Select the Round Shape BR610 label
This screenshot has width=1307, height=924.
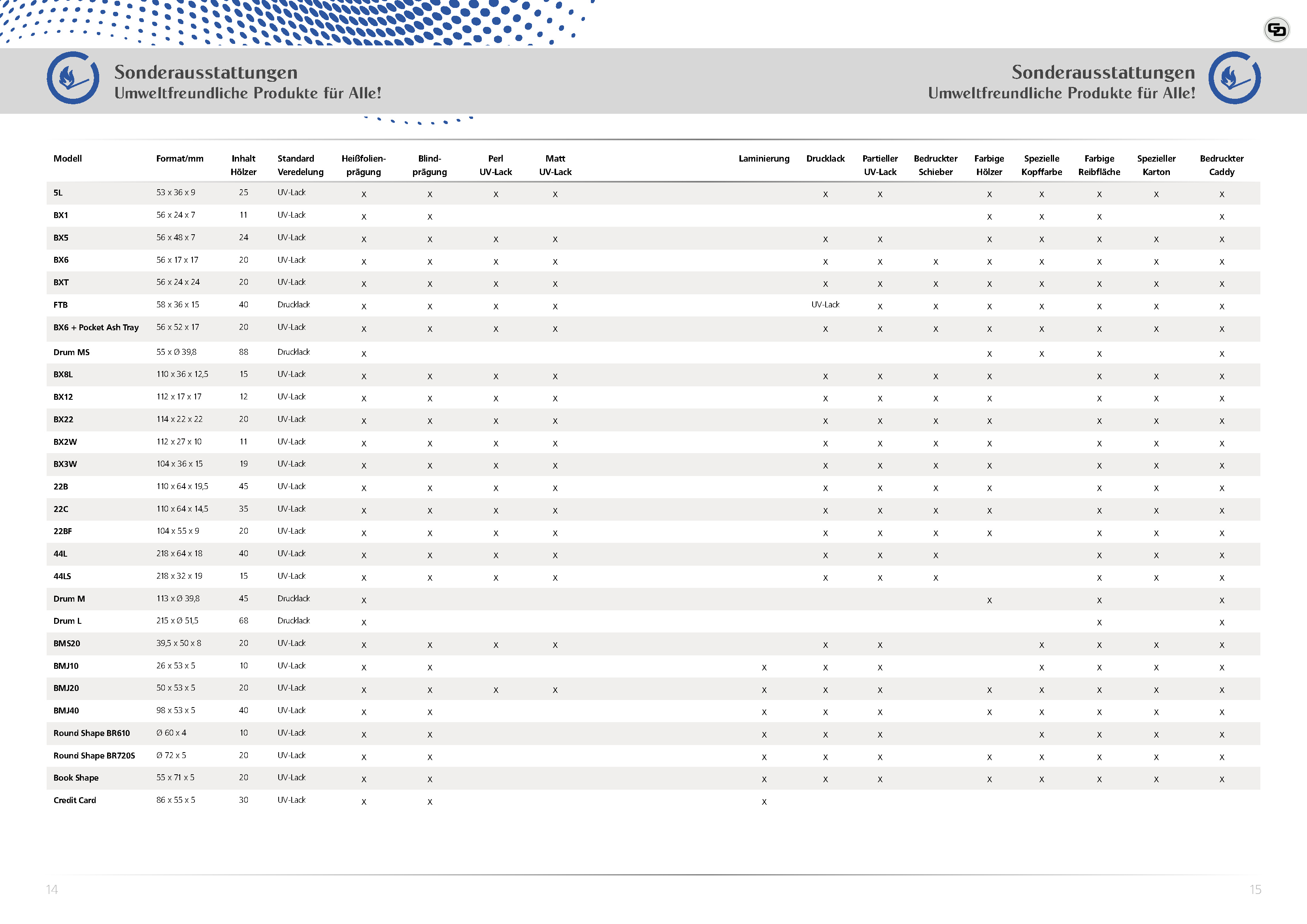point(92,734)
